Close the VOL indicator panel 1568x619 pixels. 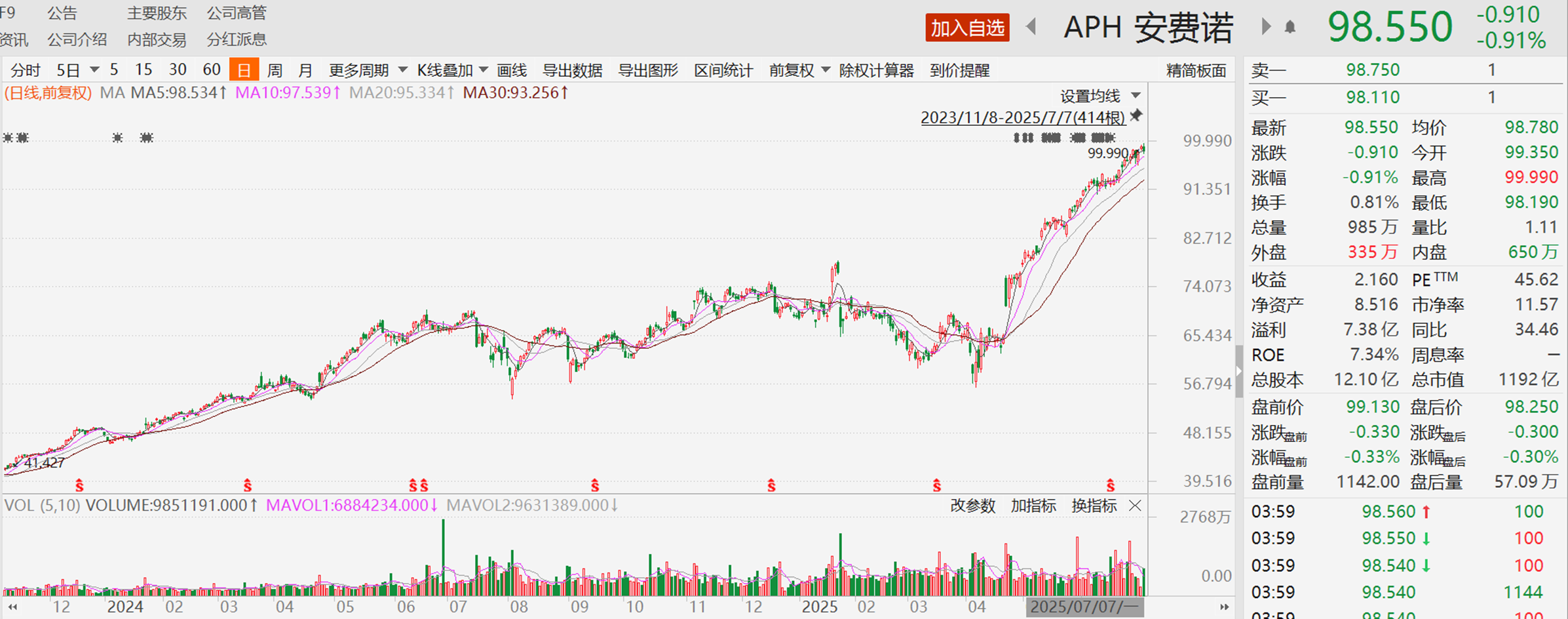point(1136,506)
